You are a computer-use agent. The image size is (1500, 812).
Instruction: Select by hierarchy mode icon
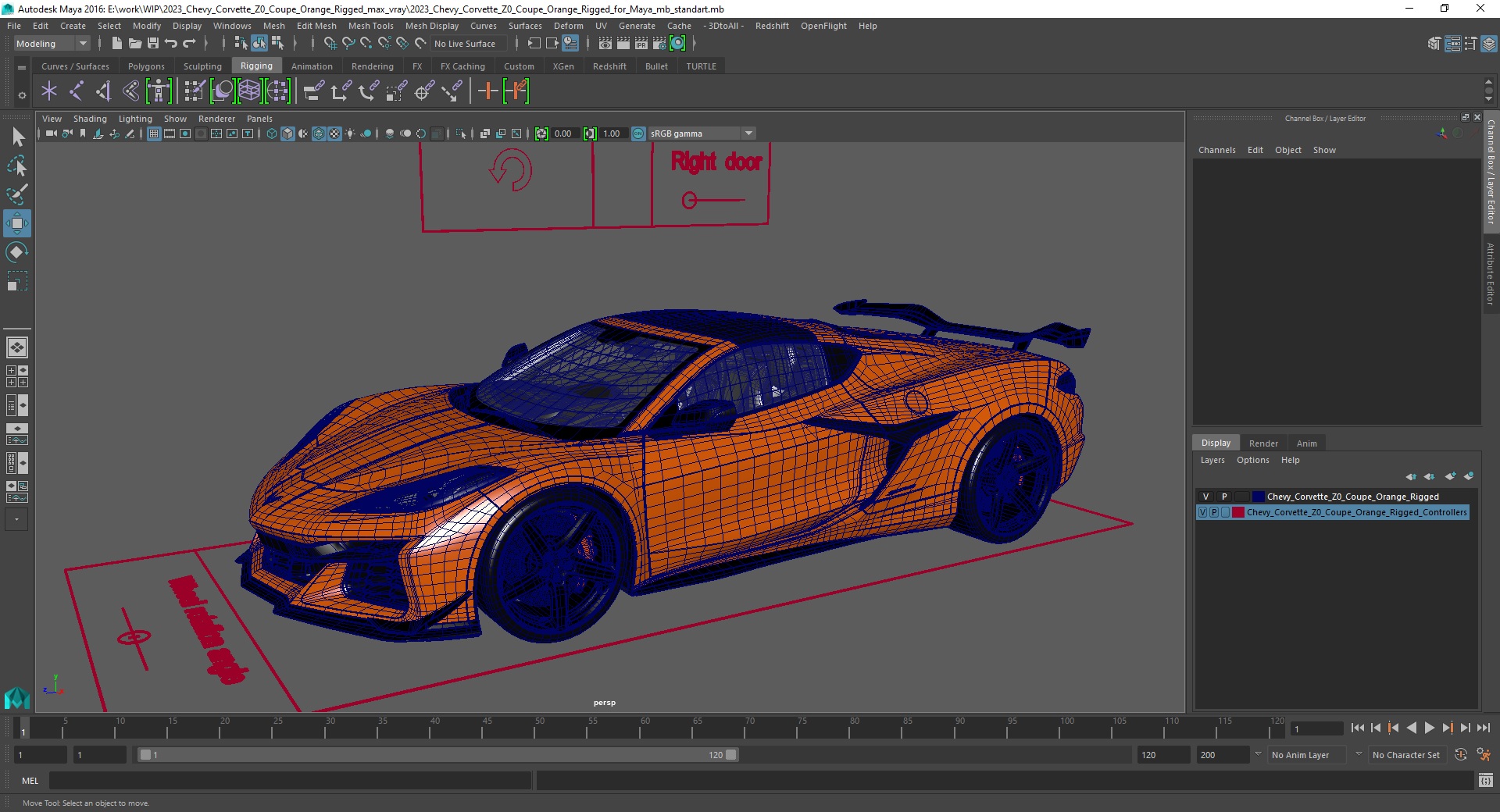(241, 44)
